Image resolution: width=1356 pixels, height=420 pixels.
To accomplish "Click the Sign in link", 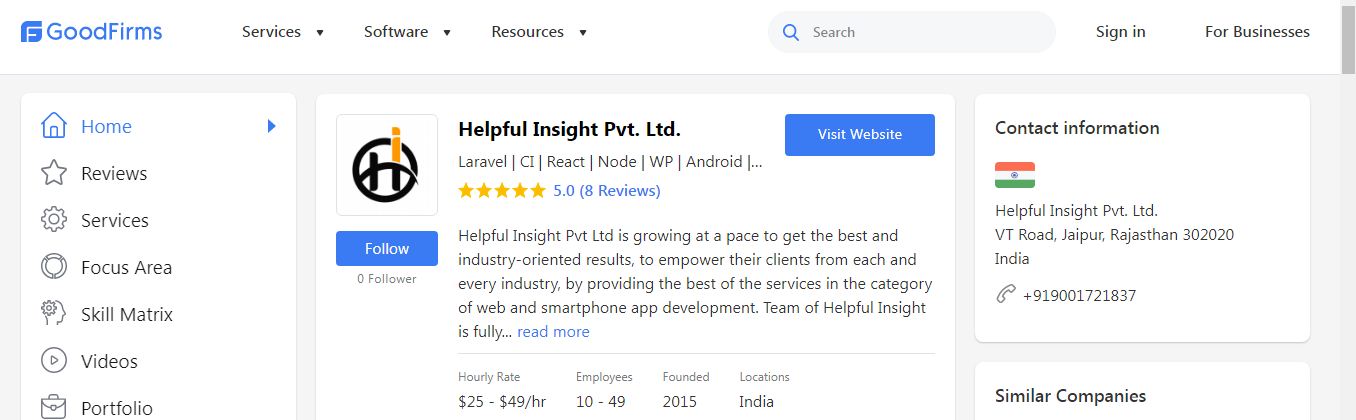I will pos(1120,32).
